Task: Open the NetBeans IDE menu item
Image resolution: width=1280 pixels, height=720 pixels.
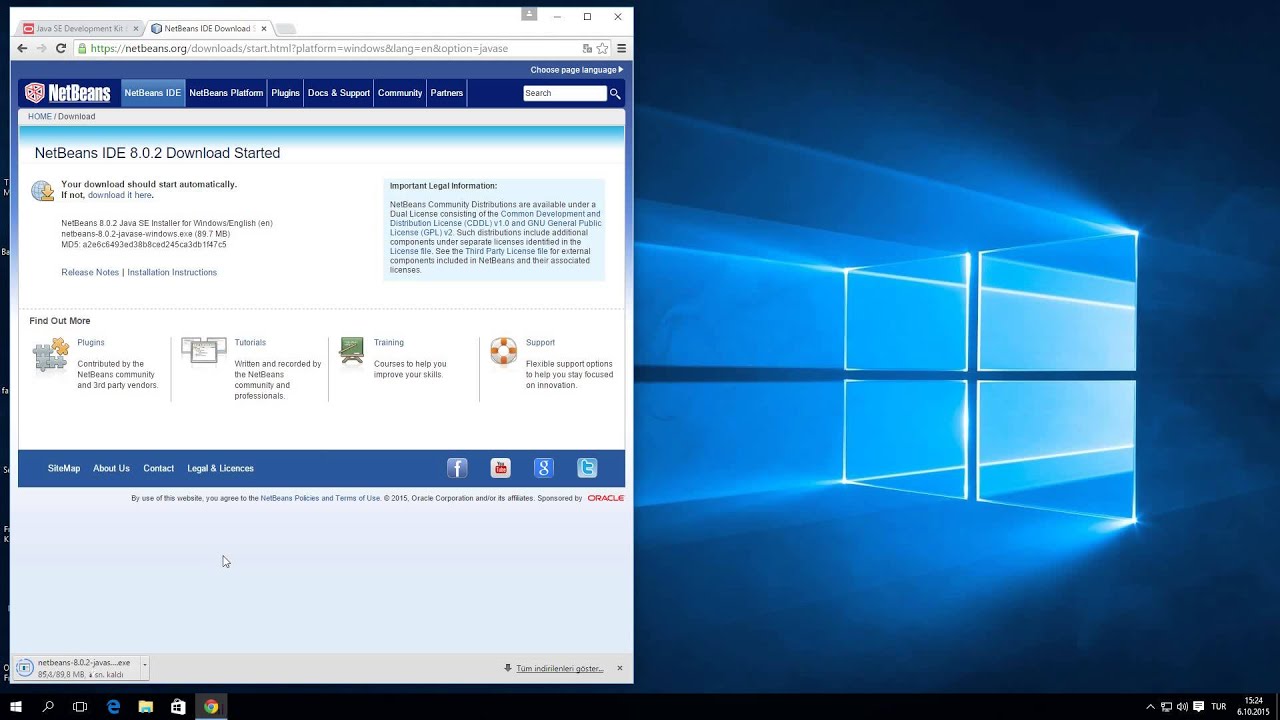Action: [153, 93]
